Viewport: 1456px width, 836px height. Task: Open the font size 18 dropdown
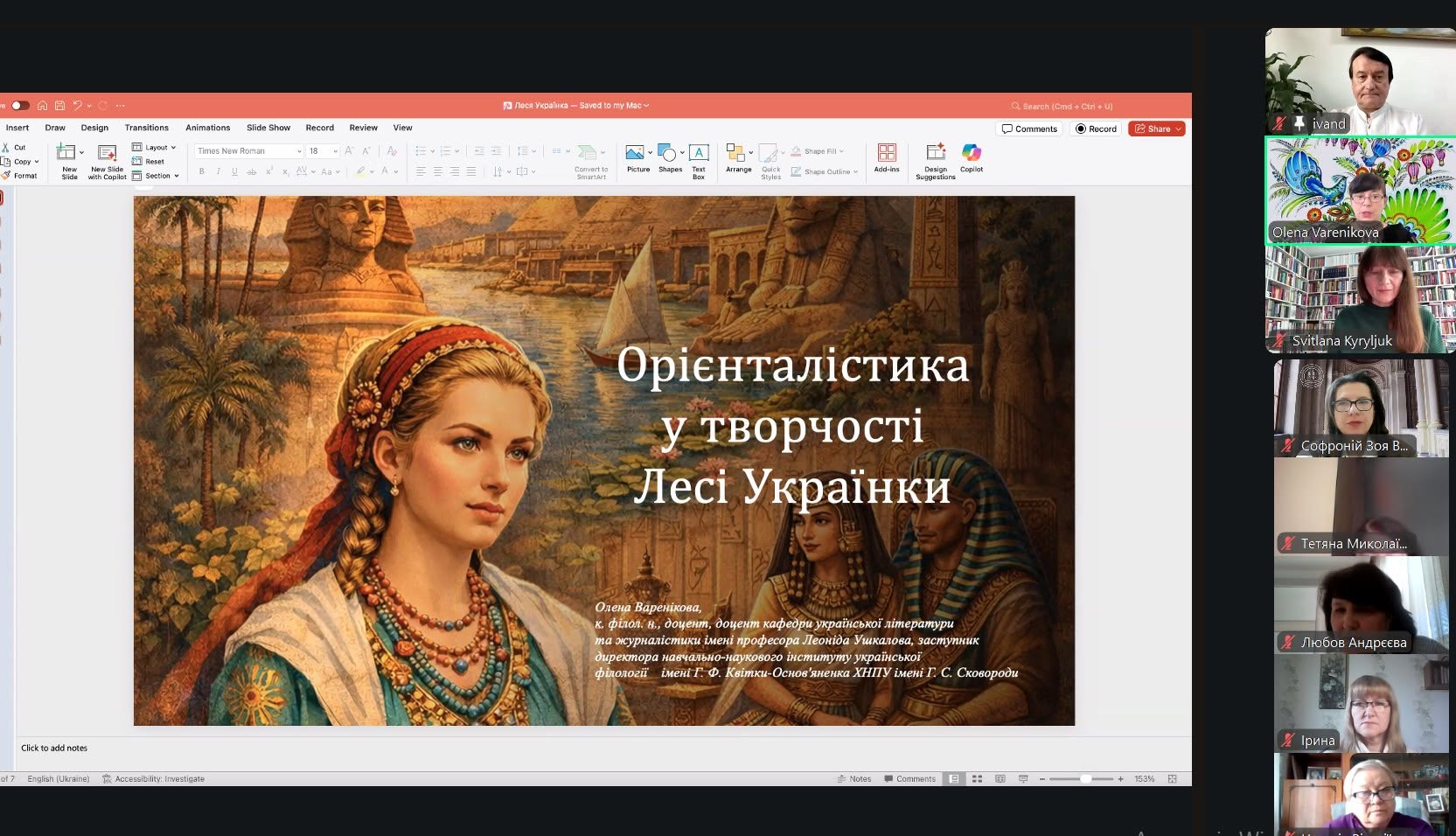(323, 151)
